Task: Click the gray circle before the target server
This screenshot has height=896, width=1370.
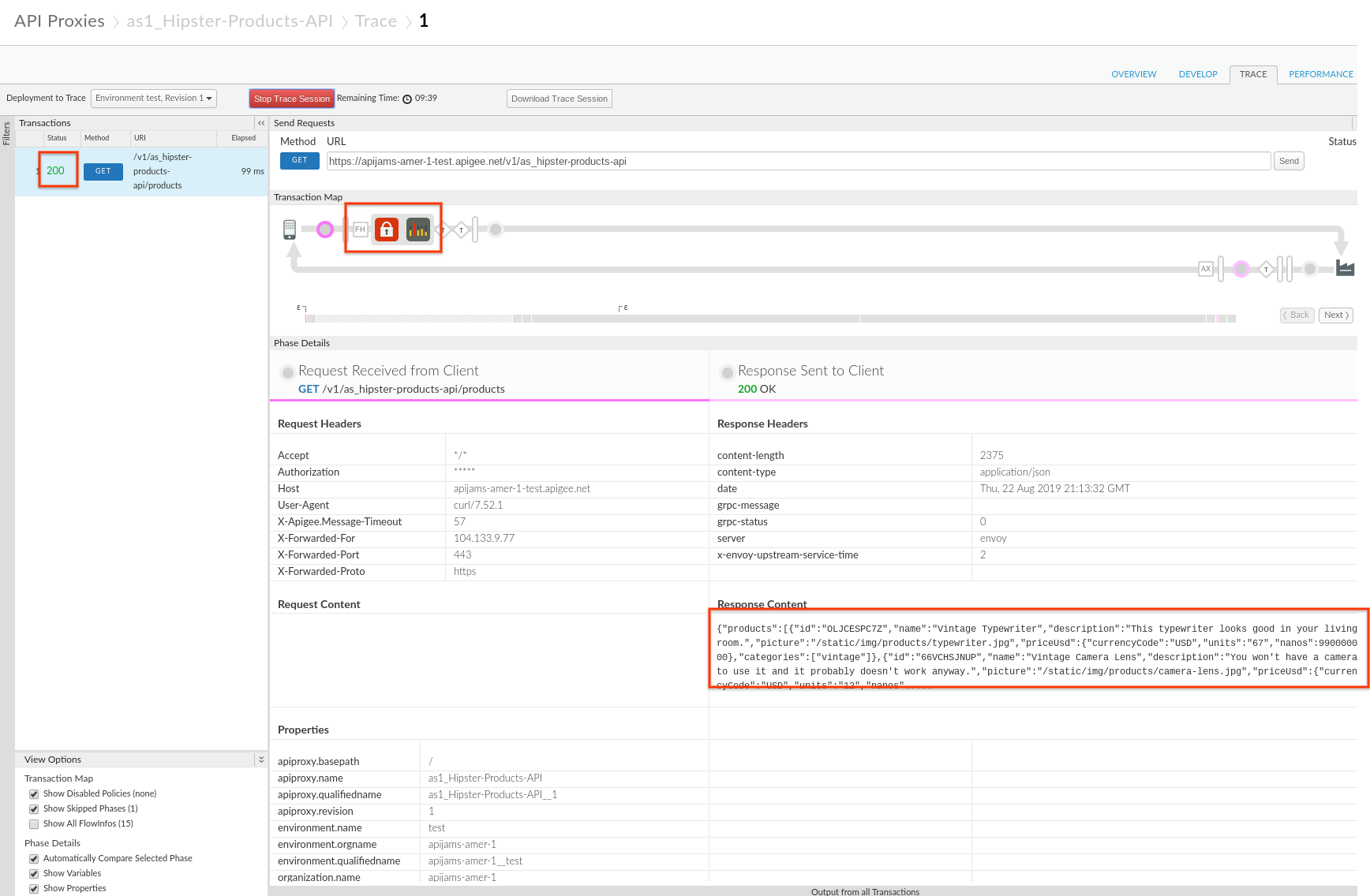Action: pyautogui.click(x=1310, y=269)
